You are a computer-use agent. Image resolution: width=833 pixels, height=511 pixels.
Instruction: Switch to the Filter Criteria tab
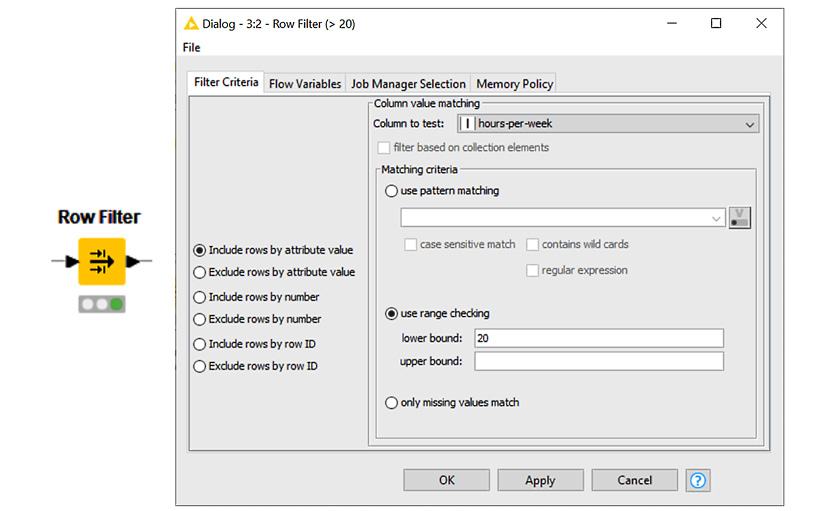tap(226, 82)
